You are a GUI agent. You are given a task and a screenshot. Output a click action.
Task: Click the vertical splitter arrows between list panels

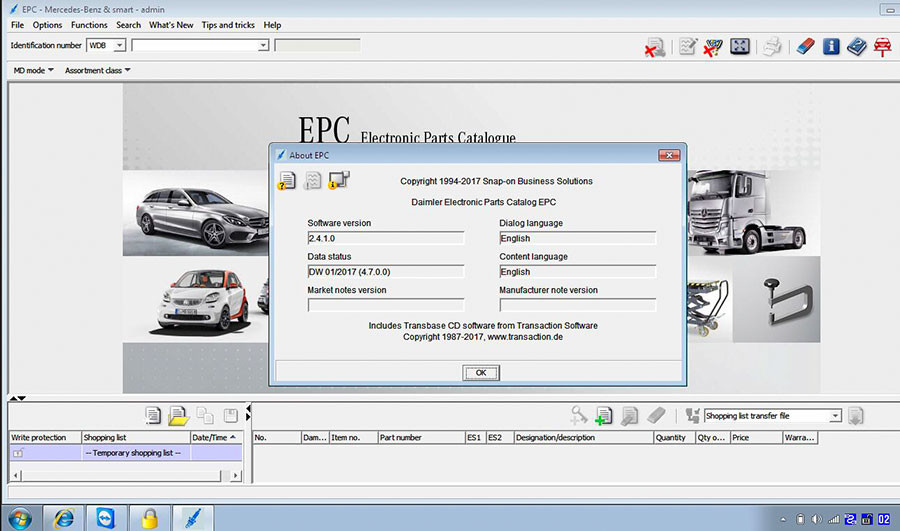[249, 412]
